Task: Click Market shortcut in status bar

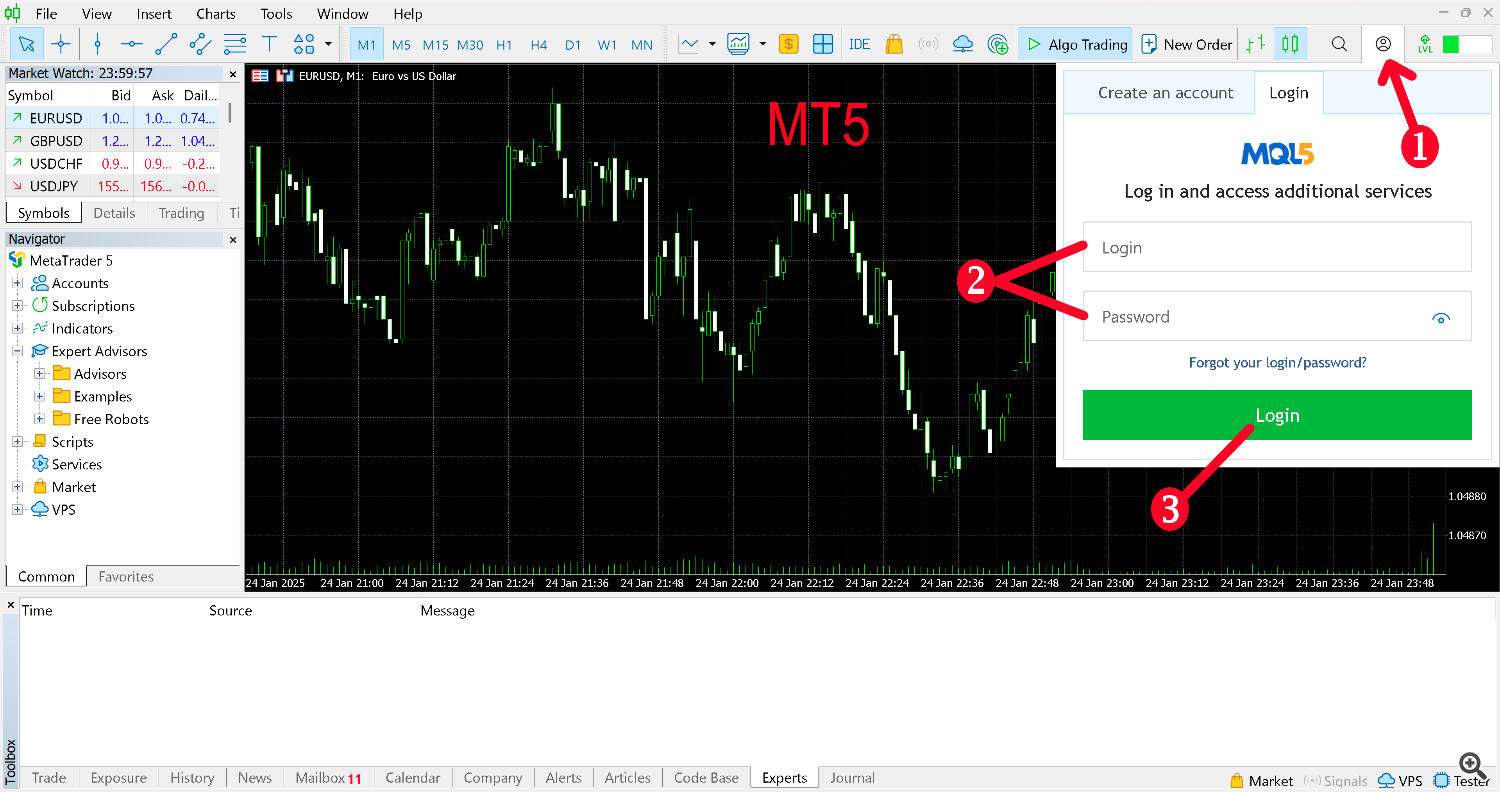Action: pos(1262,781)
